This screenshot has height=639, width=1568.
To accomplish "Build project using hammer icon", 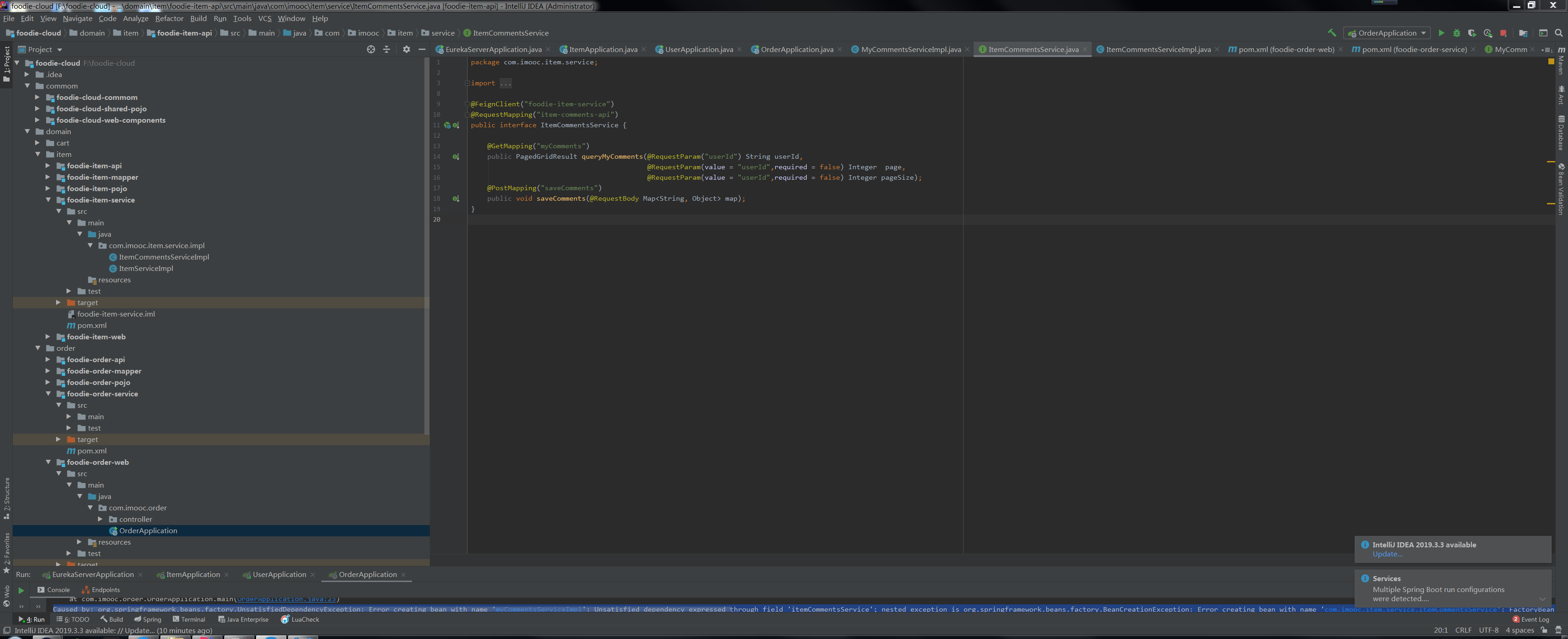I will (1332, 33).
